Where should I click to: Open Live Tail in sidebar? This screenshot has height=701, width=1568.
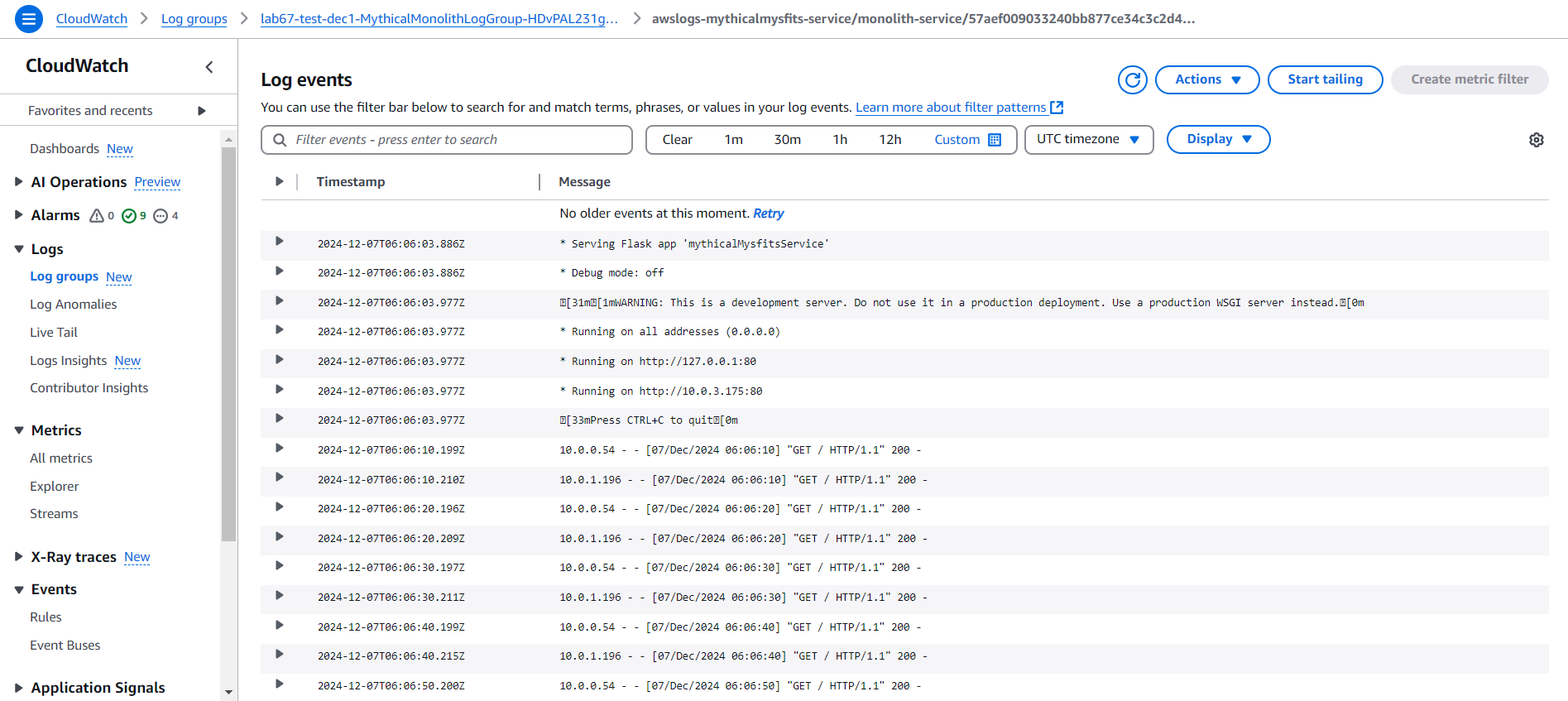[x=54, y=333]
